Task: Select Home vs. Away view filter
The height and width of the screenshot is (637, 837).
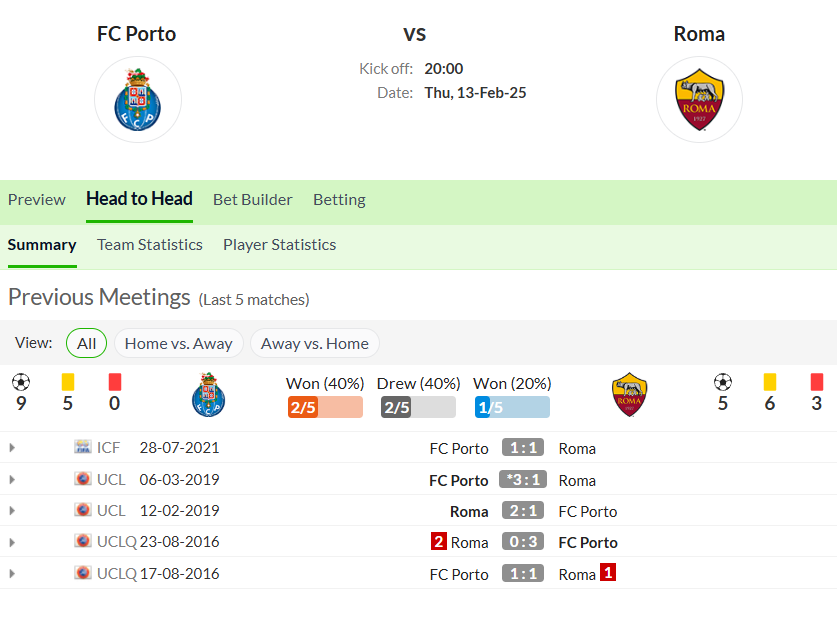Action: 179,343
